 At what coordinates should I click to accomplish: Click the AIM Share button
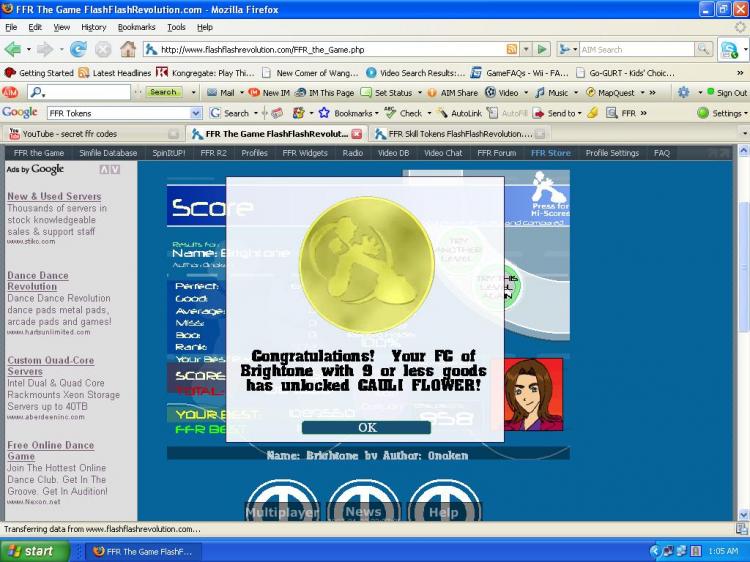pyautogui.click(x=452, y=92)
